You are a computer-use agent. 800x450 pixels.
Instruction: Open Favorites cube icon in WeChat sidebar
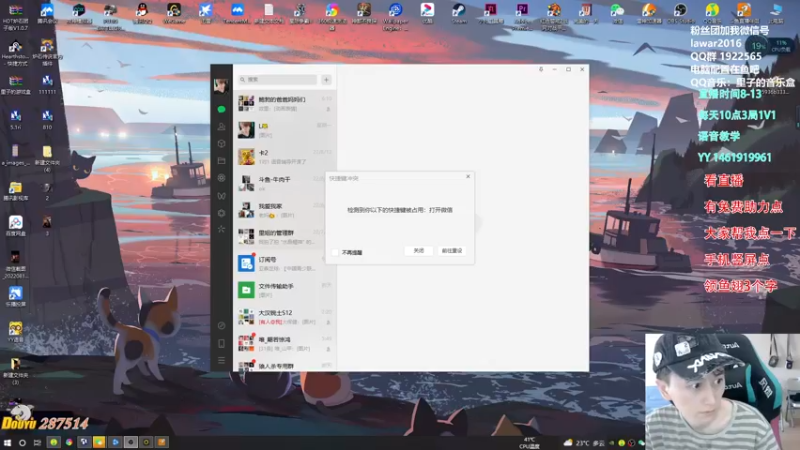pos(221,144)
